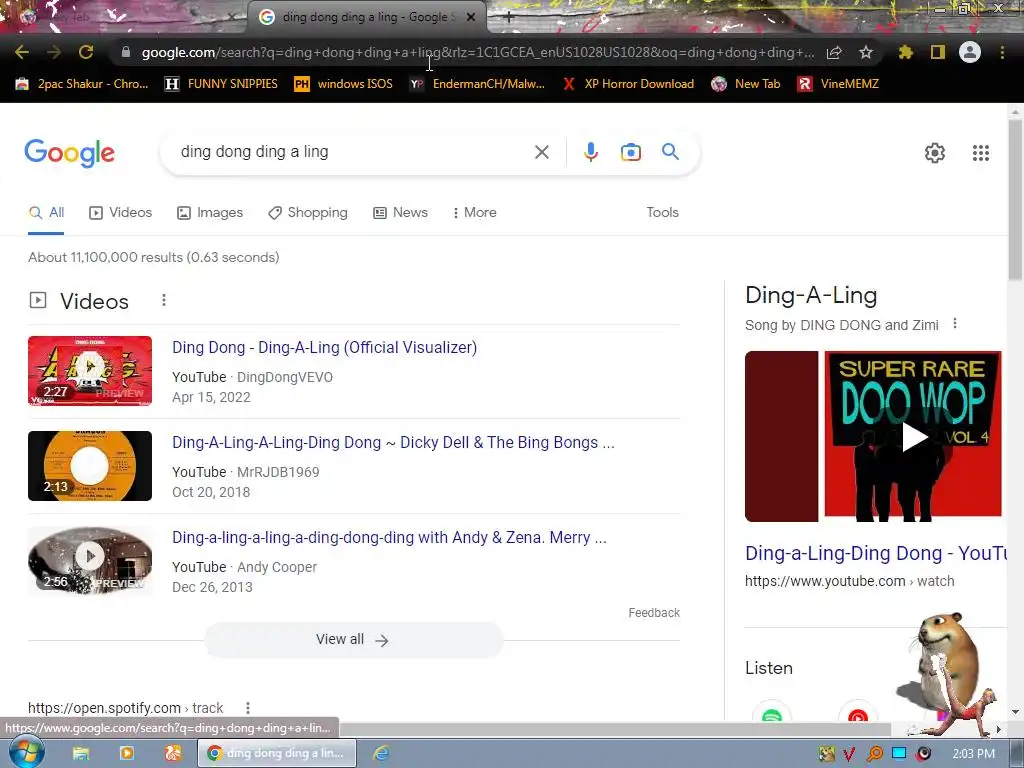Screen dimensions: 1024x768
Task: Open the Windows Start orb
Action: (x=27, y=754)
